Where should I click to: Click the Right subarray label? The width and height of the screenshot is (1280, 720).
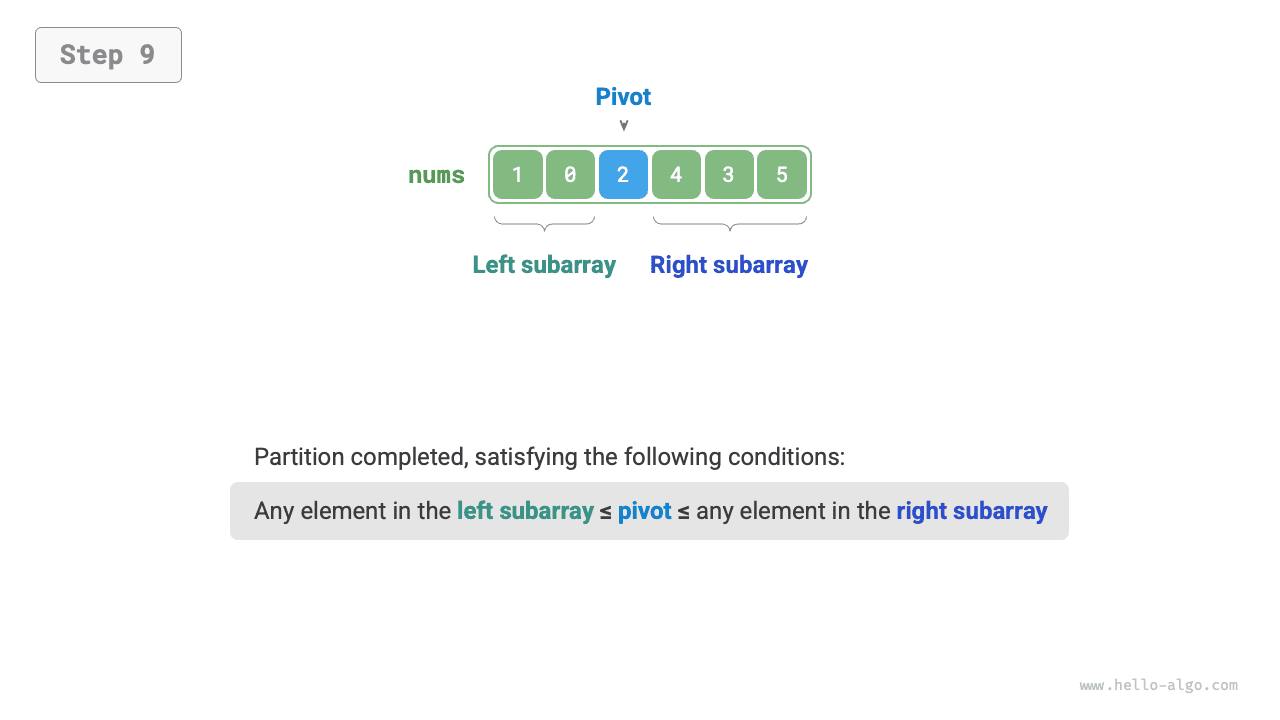click(x=729, y=265)
